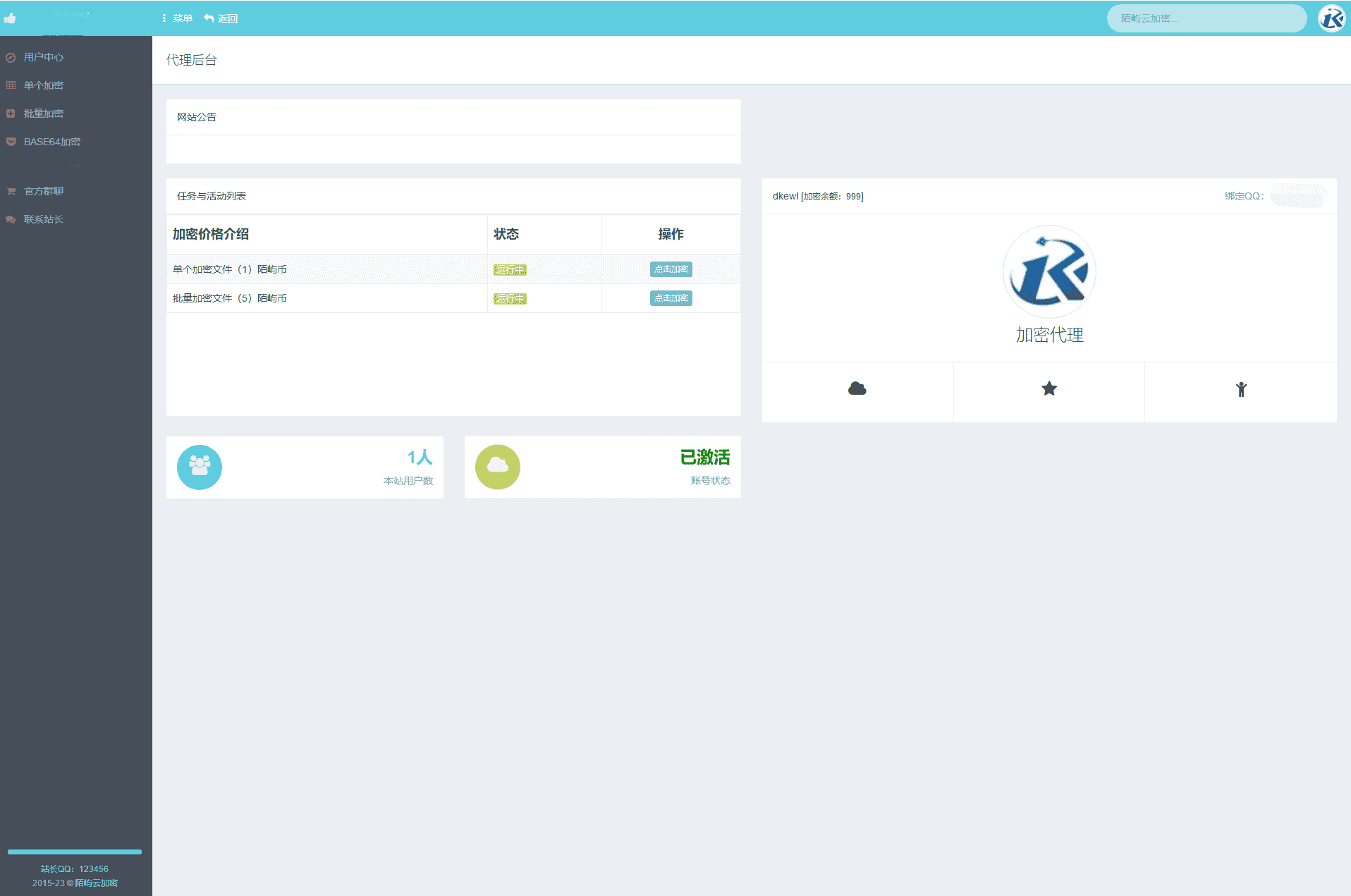This screenshot has width=1351, height=896.
Task: Click the 返回 back button
Action: coord(221,18)
